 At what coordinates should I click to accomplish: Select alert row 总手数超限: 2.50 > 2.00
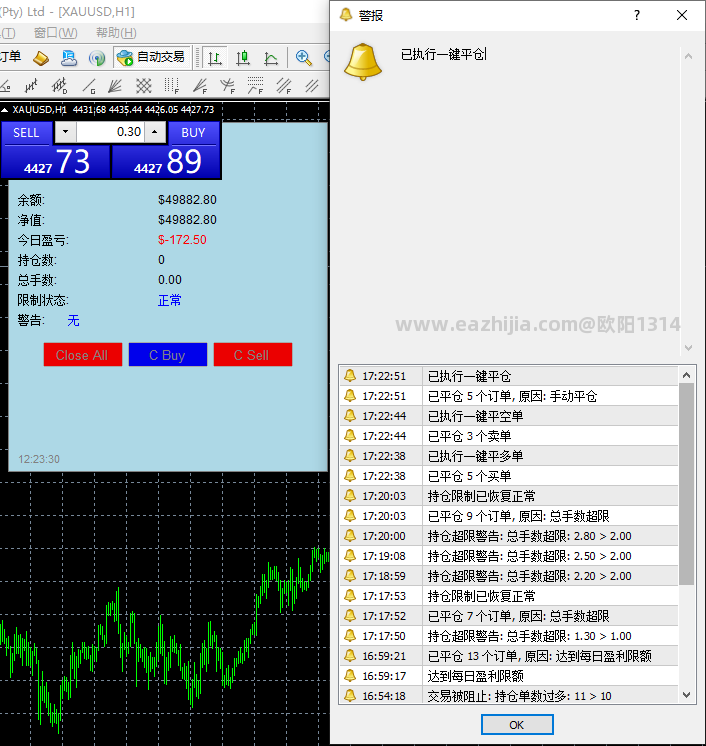click(x=509, y=556)
